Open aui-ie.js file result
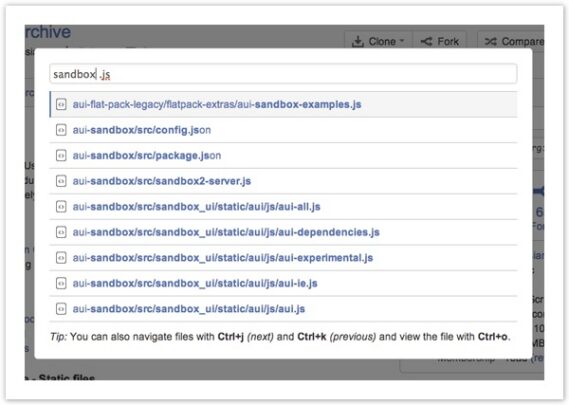 283,283
